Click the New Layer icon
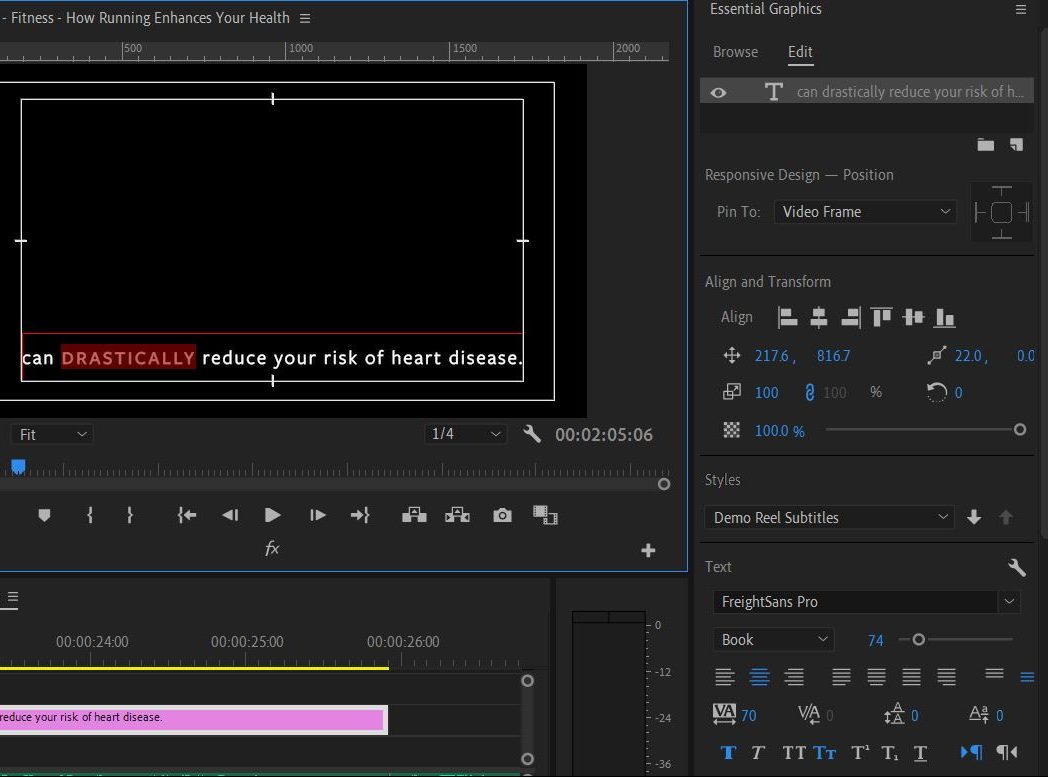1048x777 pixels. tap(1016, 145)
